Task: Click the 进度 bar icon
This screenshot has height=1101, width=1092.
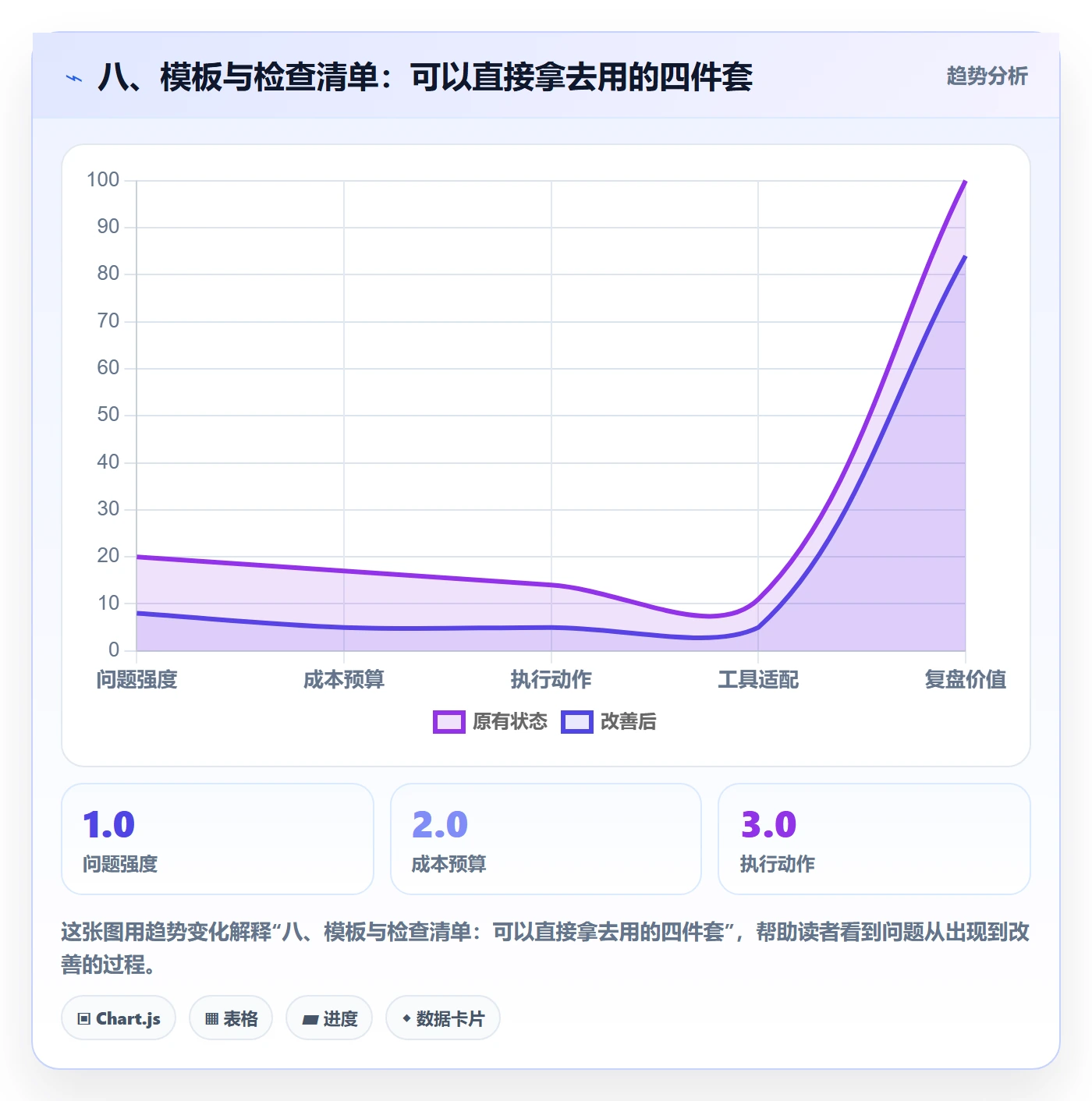Action: (x=310, y=1019)
